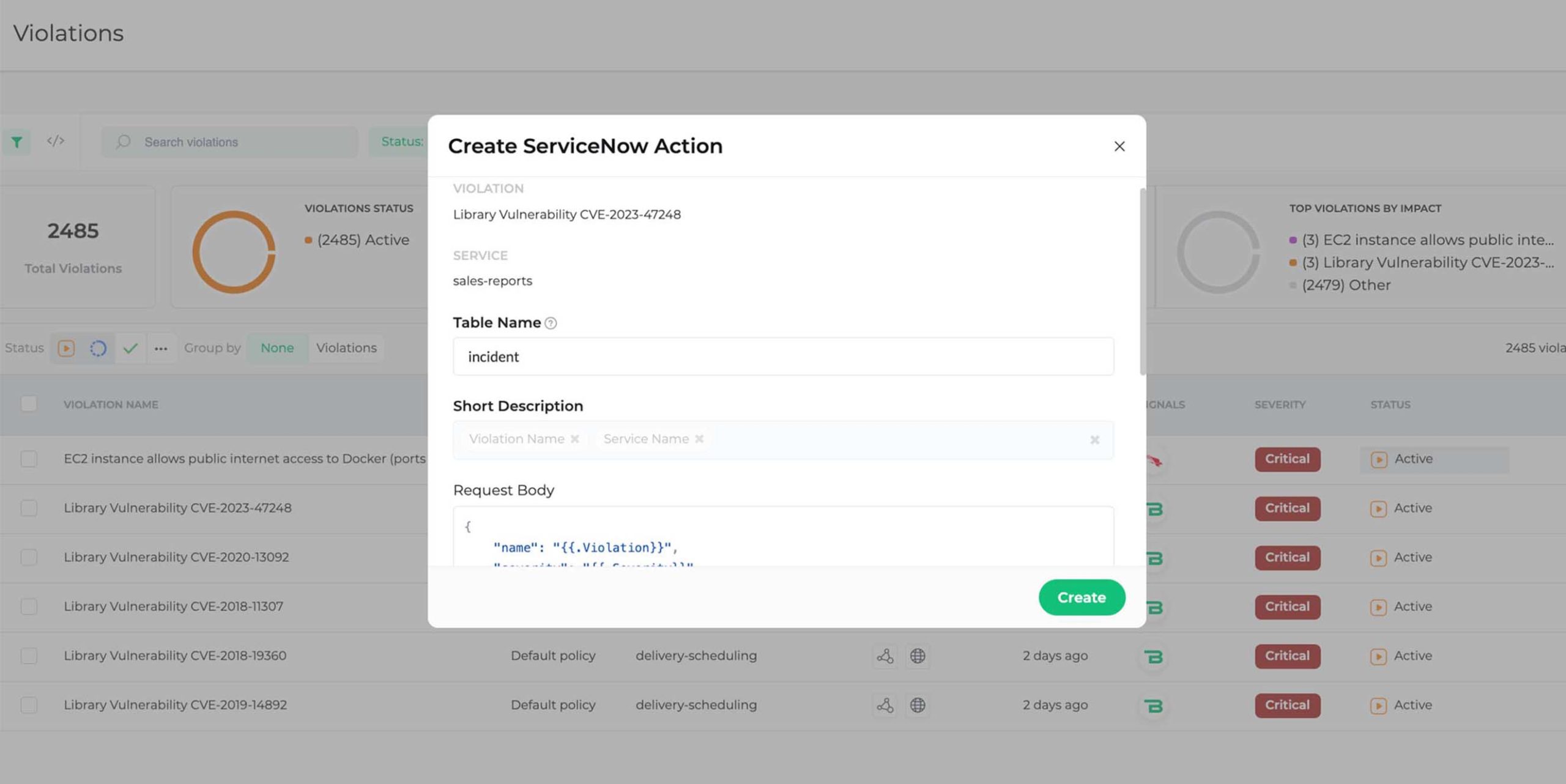The image size is (1566, 784).
Task: Click Critical badge in EC2 instance row
Action: pyautogui.click(x=1287, y=459)
